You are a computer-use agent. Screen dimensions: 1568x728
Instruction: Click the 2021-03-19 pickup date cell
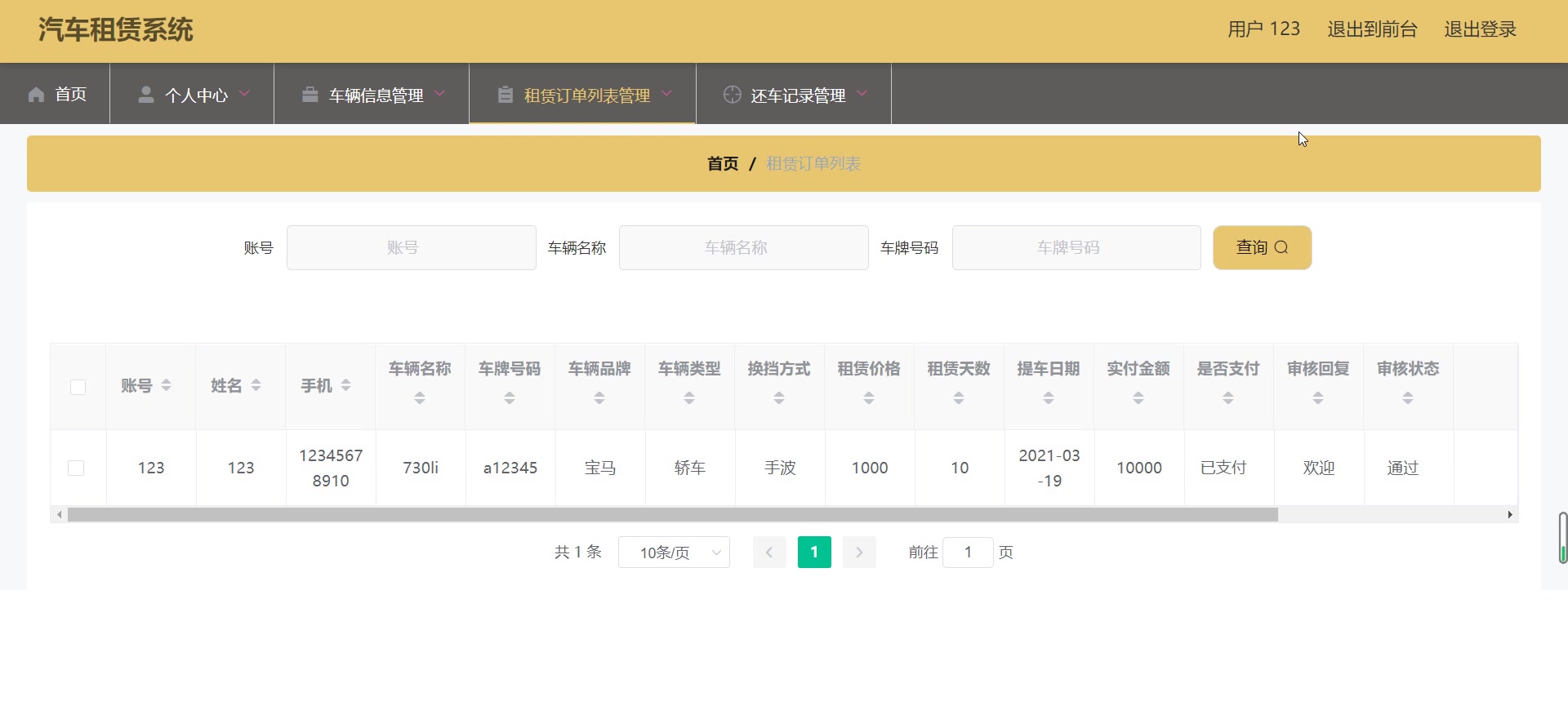(1049, 468)
